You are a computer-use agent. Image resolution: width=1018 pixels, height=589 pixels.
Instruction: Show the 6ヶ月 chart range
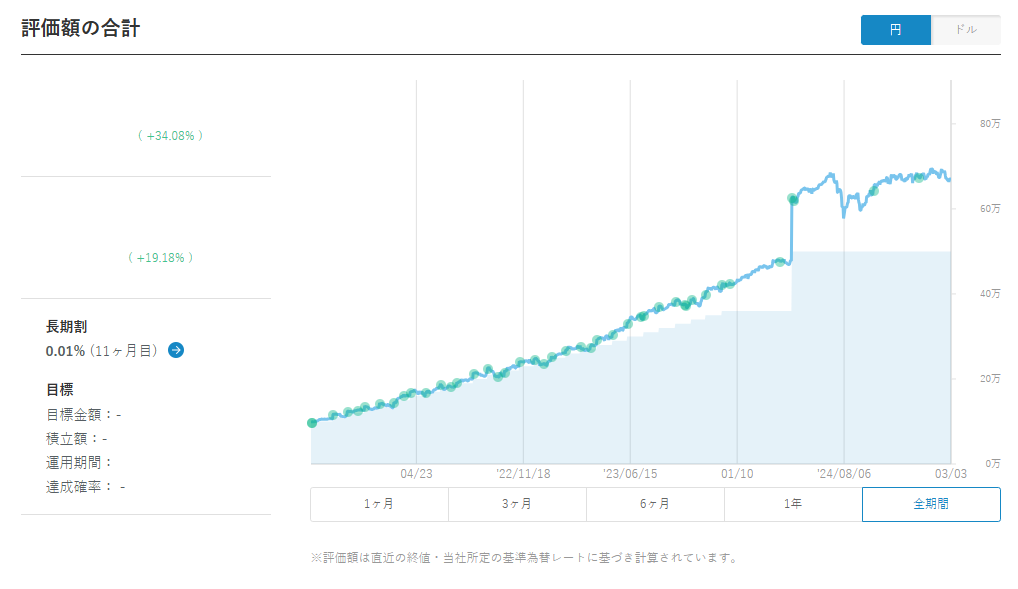click(655, 504)
